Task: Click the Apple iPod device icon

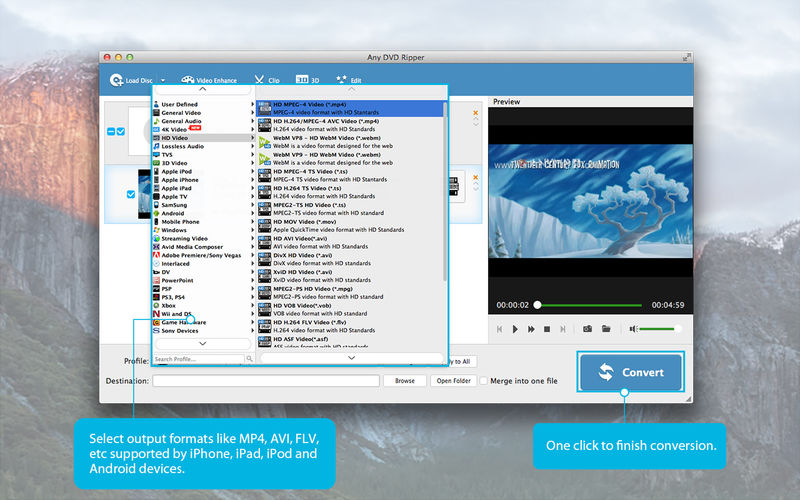Action: click(157, 171)
